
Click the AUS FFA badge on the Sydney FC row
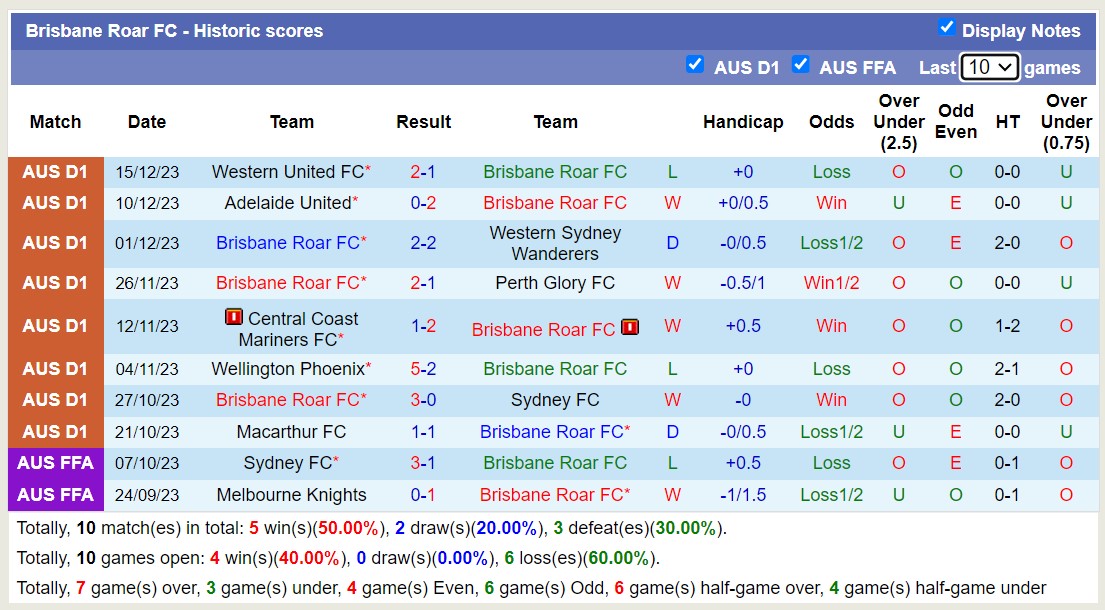pos(55,462)
